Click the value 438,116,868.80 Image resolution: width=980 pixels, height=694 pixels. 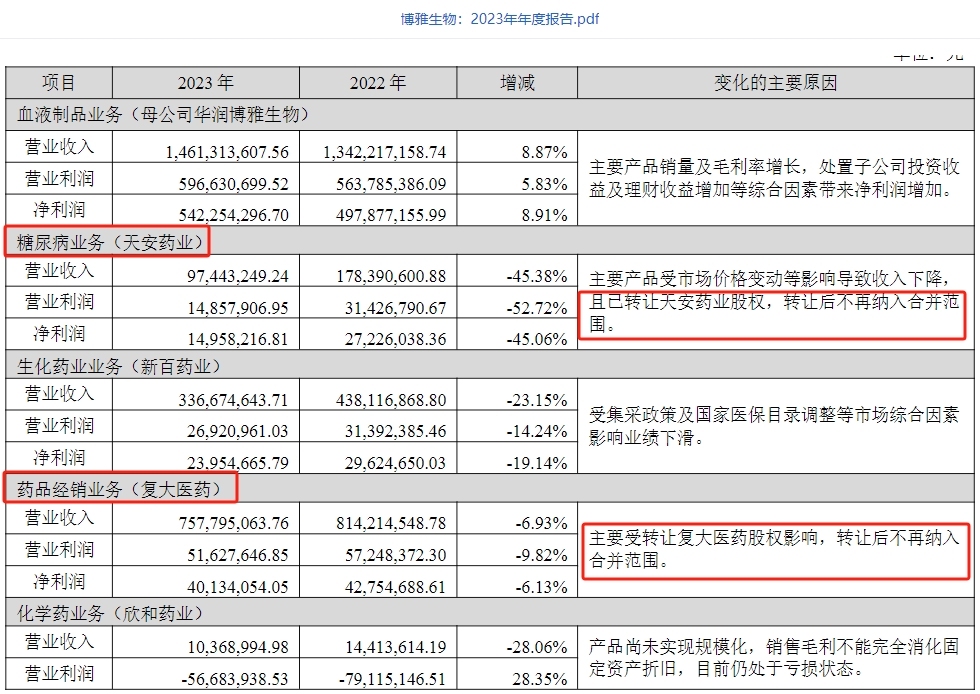tap(391, 400)
